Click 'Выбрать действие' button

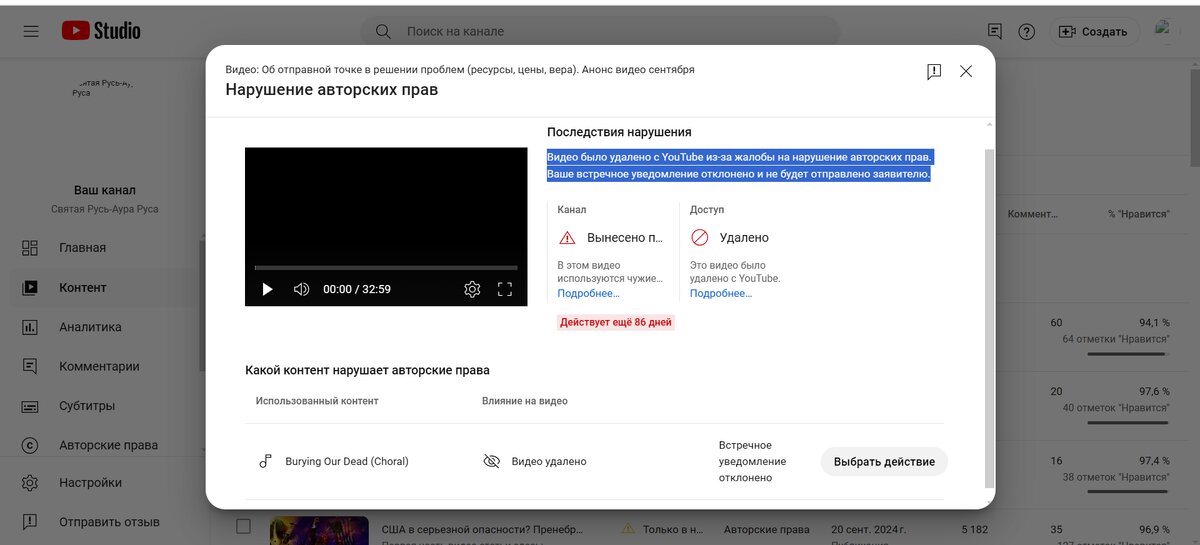884,461
